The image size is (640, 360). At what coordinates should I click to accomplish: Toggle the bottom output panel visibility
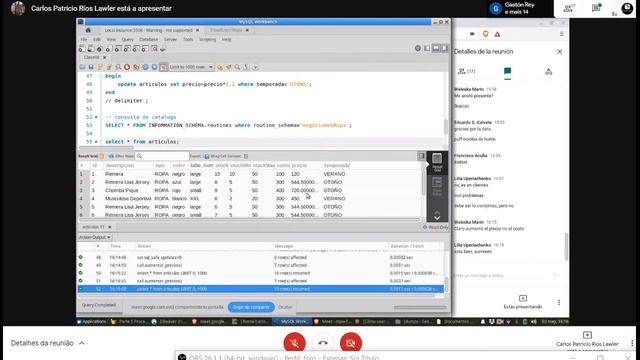tap(436, 48)
